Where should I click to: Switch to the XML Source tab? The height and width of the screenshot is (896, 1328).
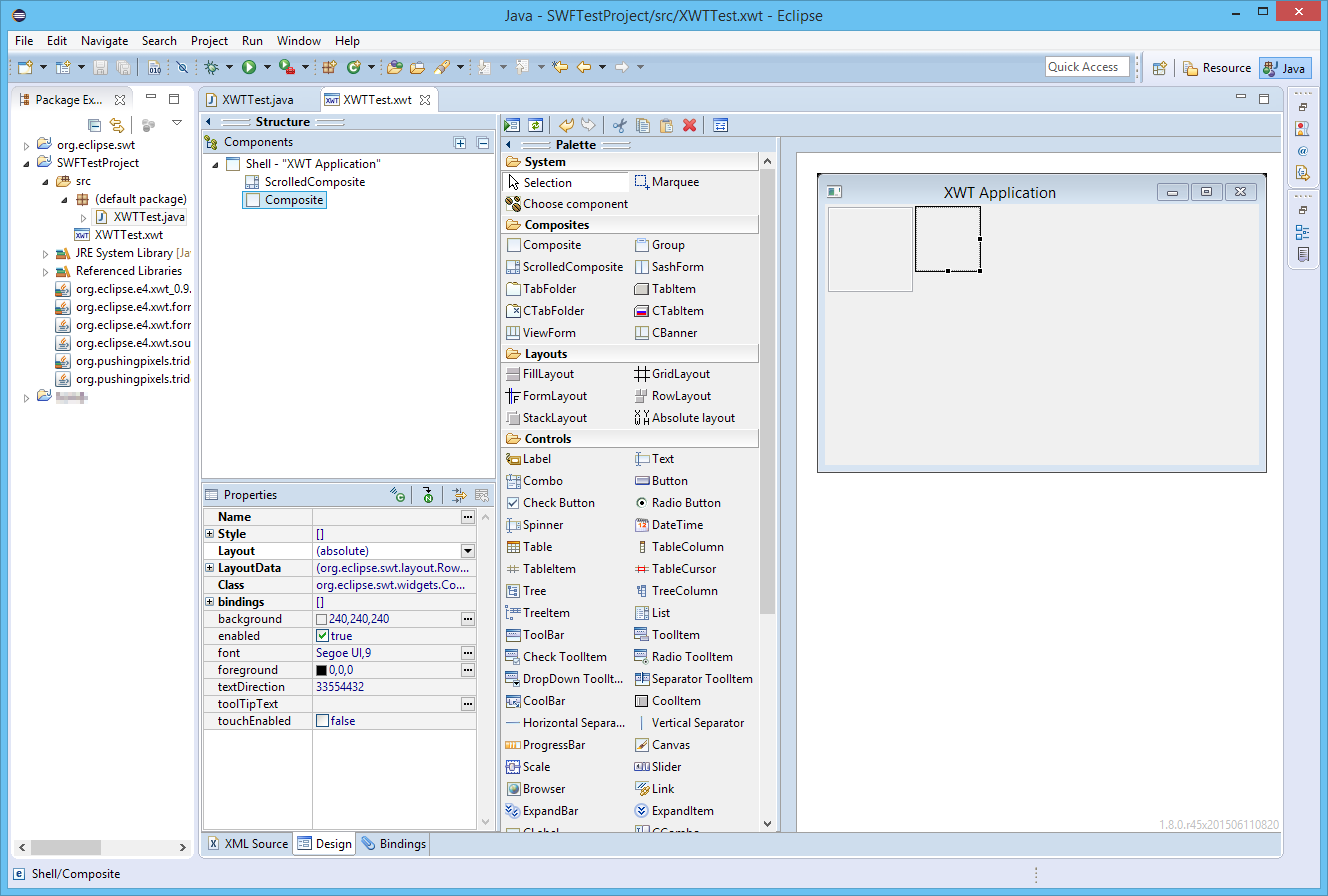click(248, 844)
